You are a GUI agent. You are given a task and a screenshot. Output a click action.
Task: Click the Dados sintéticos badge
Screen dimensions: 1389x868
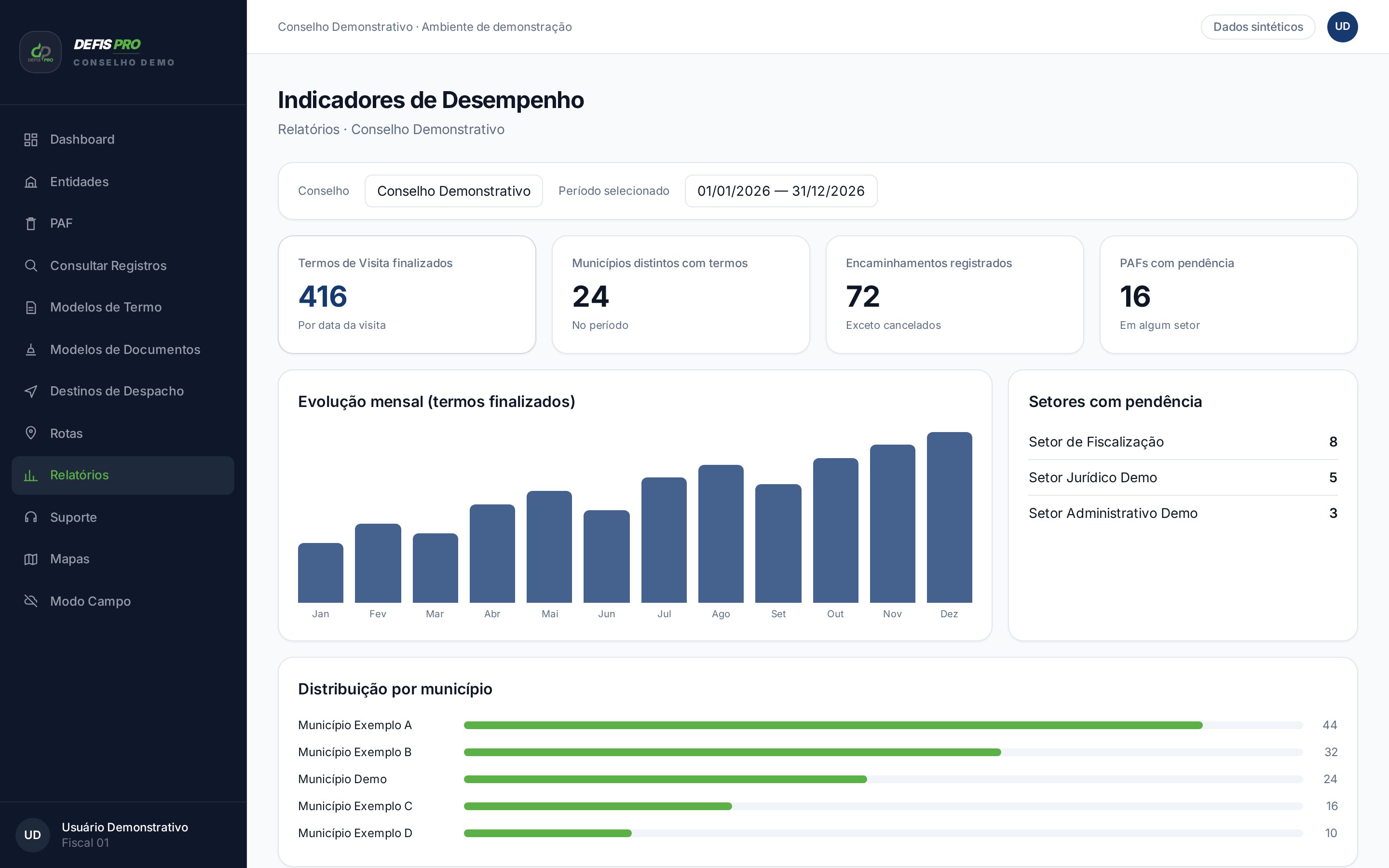1257,27
